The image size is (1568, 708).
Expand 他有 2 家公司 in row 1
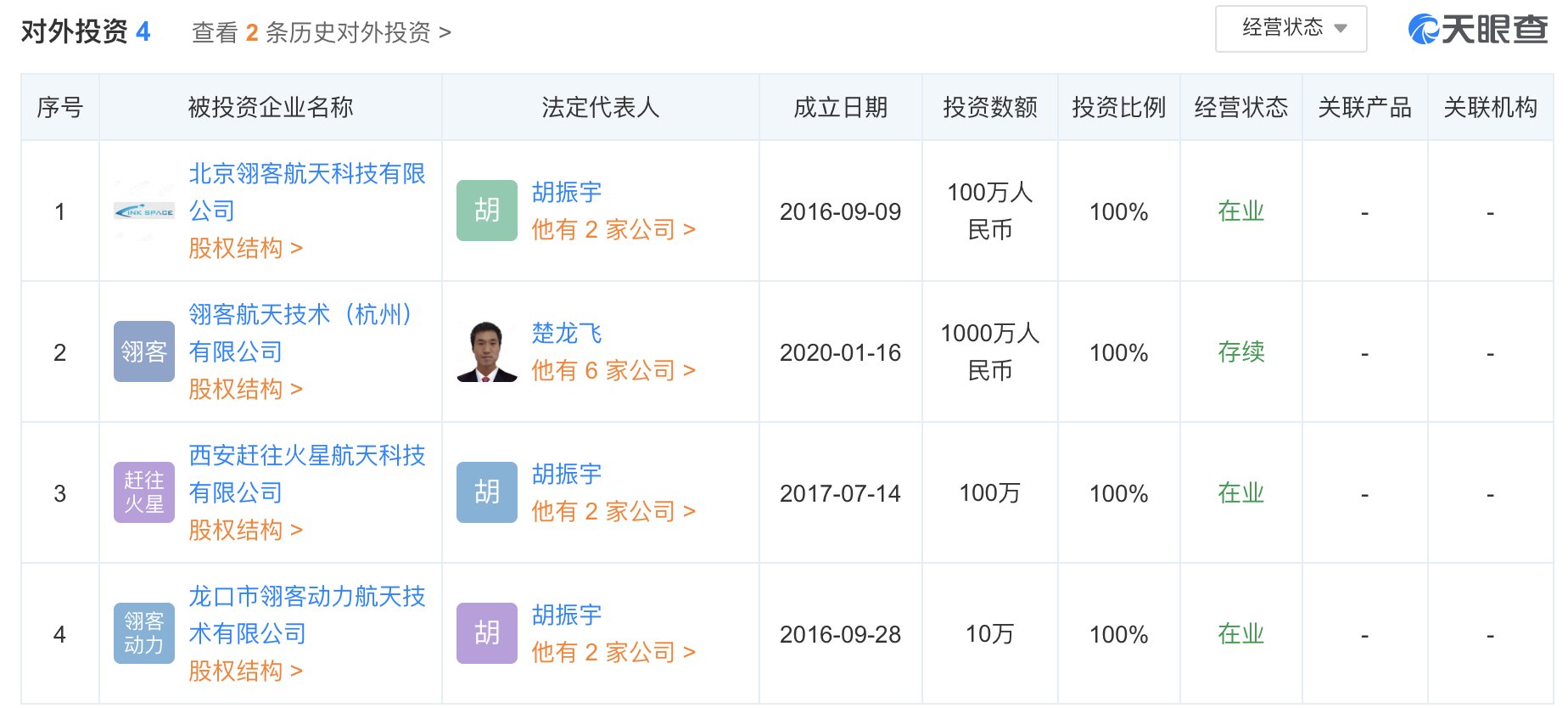pos(613,229)
